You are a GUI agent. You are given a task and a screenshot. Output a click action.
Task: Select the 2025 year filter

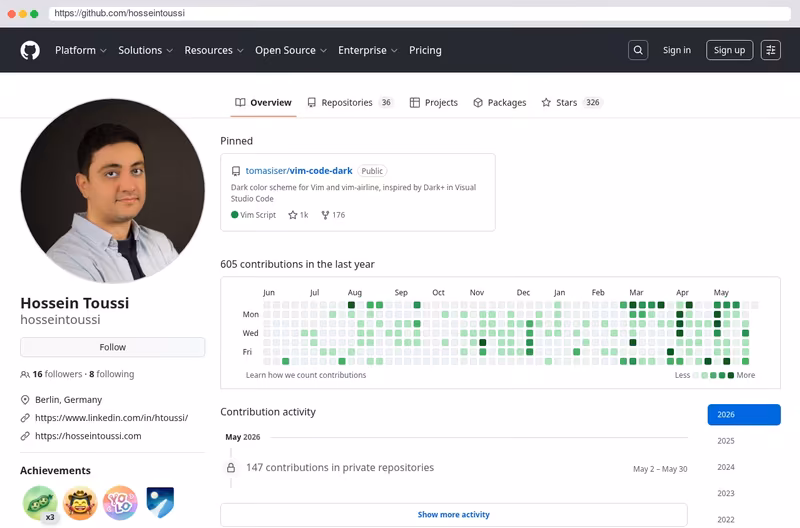[x=726, y=441]
